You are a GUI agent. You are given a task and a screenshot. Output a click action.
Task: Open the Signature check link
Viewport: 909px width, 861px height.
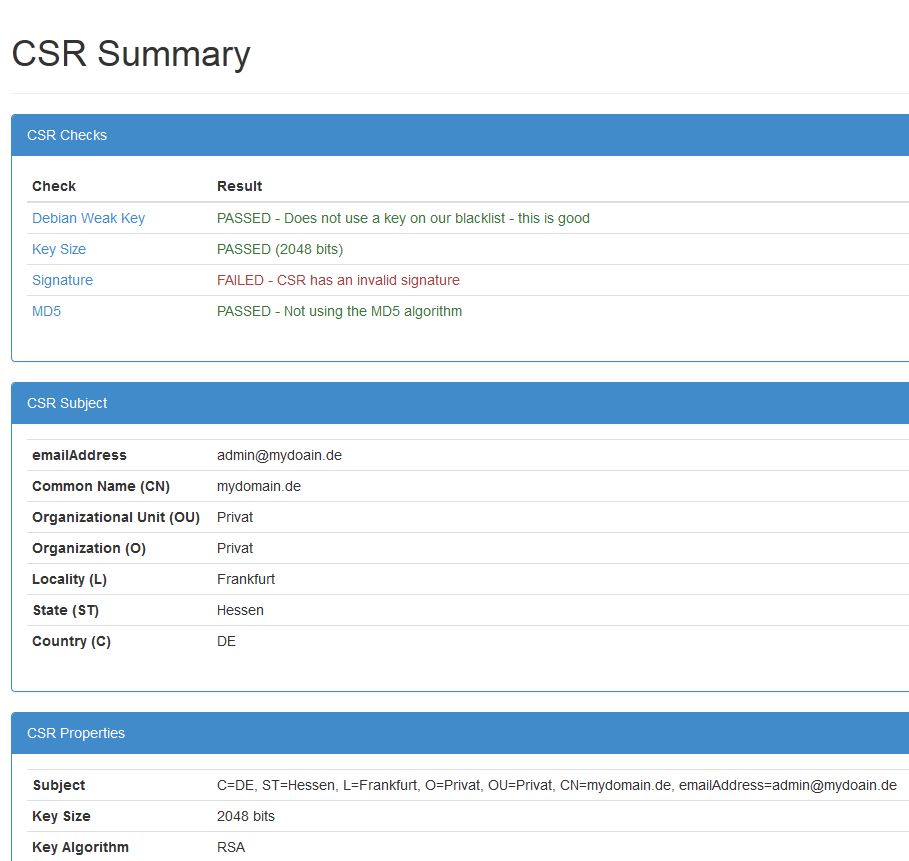[62, 280]
